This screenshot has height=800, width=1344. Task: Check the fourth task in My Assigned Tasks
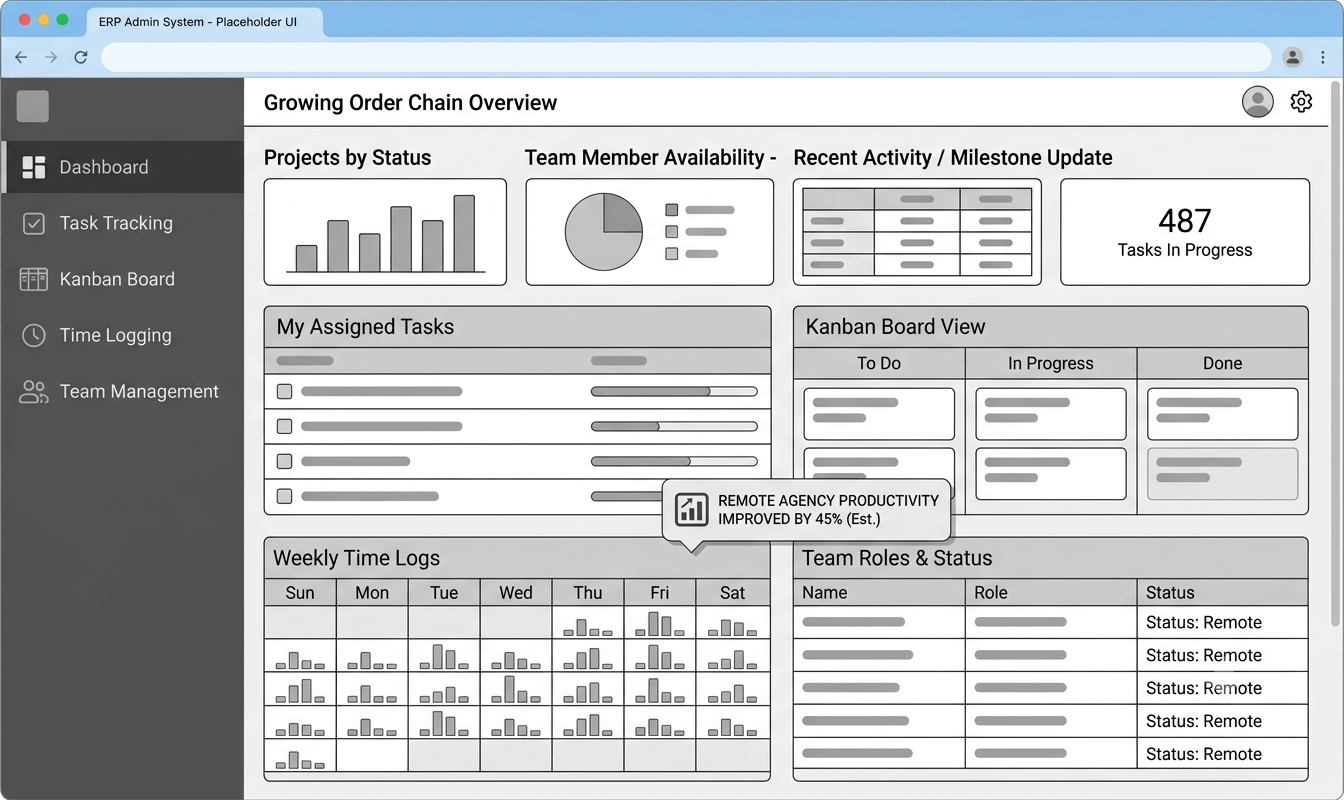coord(284,496)
